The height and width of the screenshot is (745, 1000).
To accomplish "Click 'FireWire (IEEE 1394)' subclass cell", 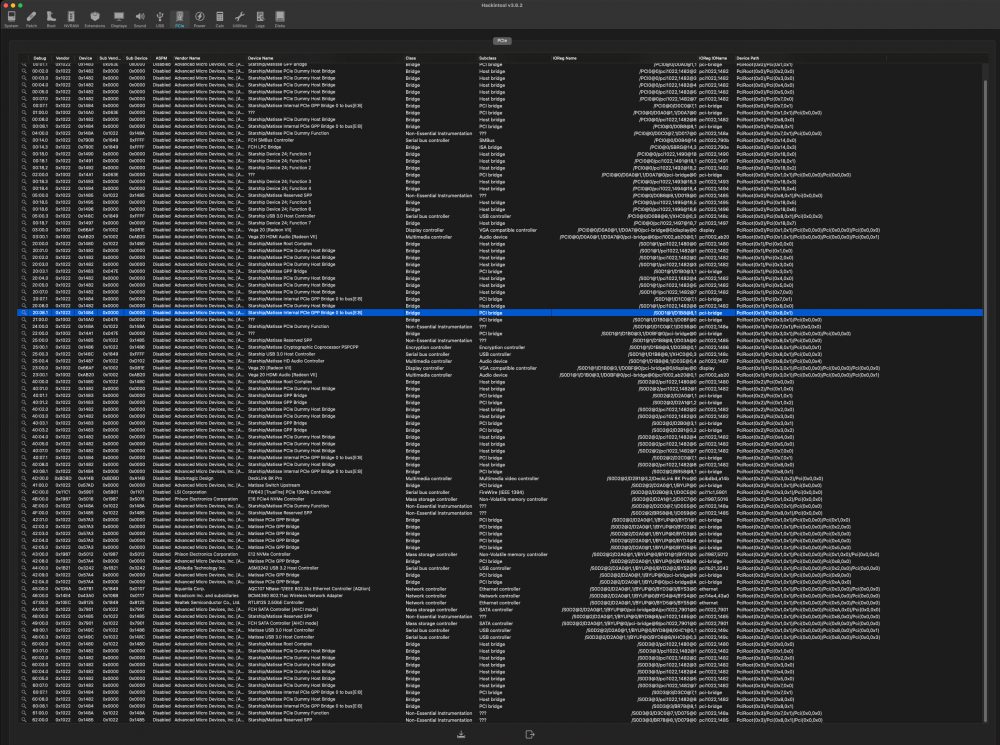I will coord(501,492).
